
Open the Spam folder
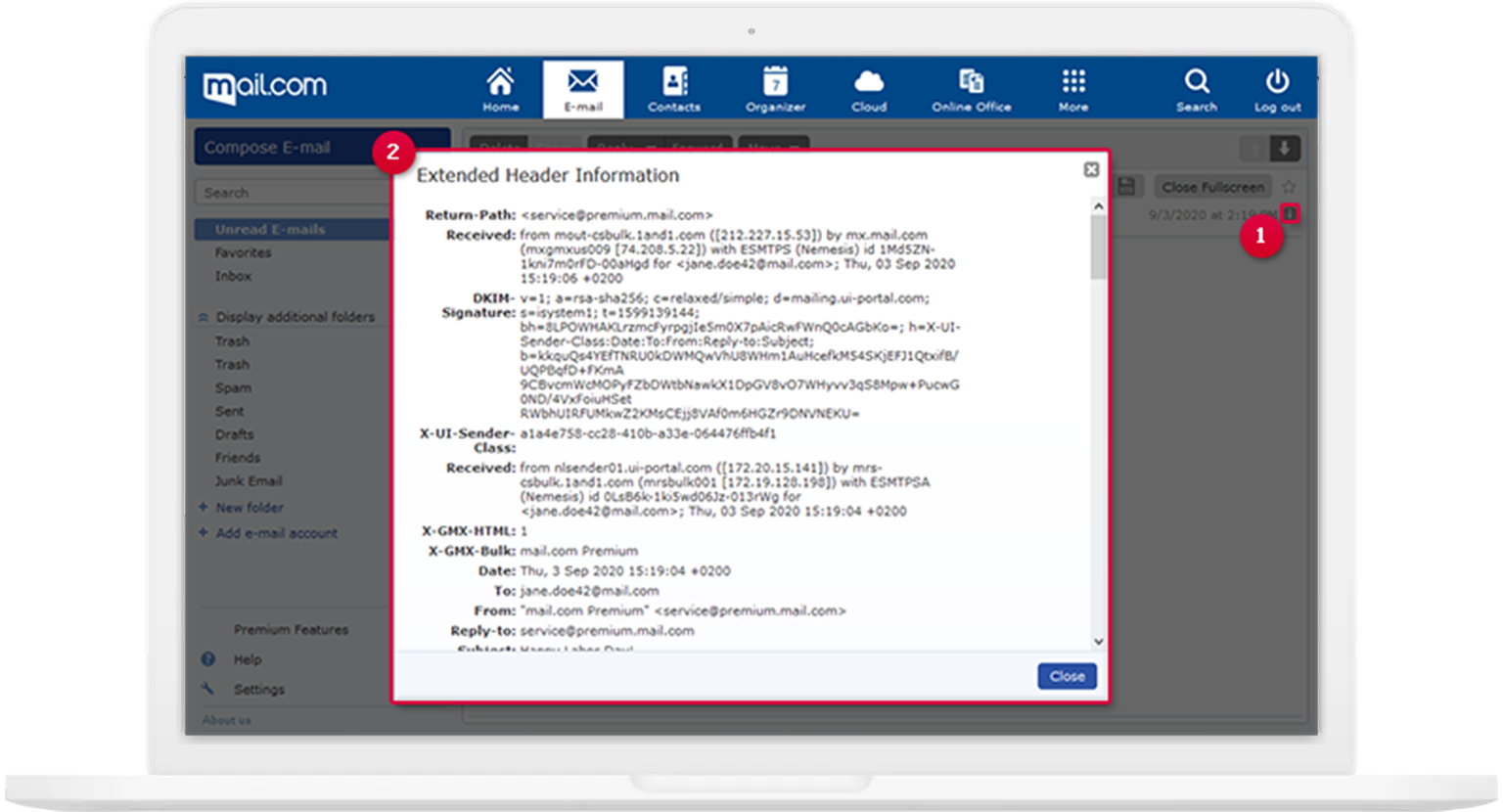(x=233, y=387)
